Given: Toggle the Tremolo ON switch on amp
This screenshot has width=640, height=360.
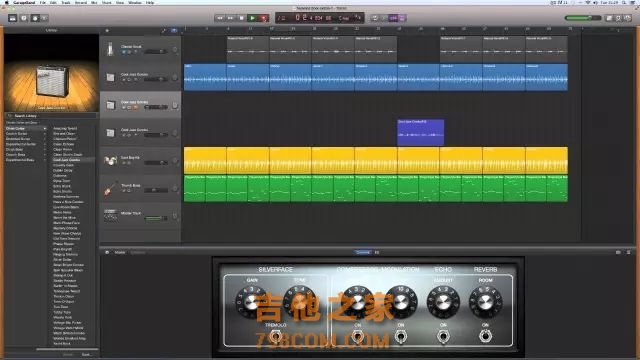Looking at the screenshot, I should click(x=276, y=336).
